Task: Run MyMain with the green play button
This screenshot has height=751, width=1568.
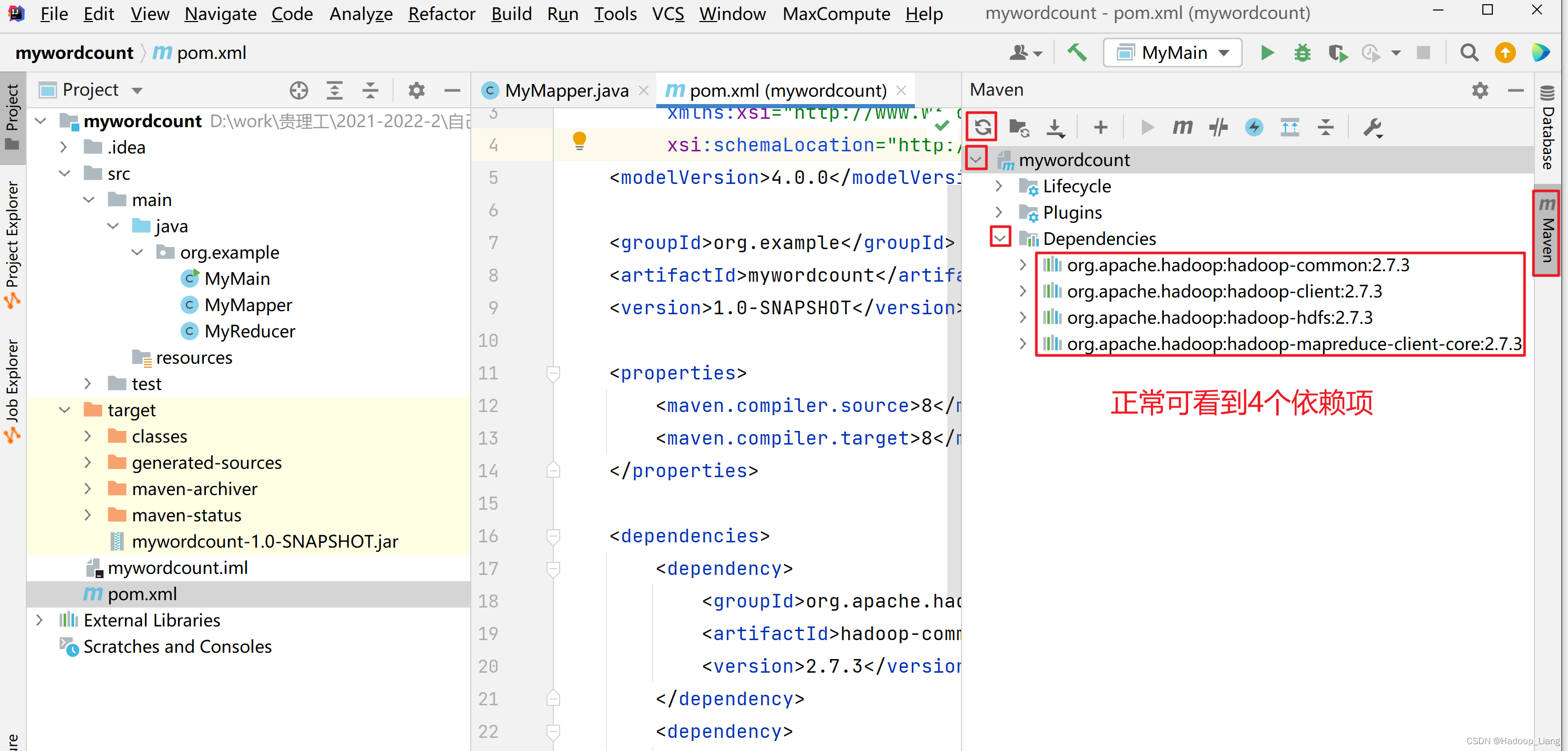Action: [x=1267, y=53]
